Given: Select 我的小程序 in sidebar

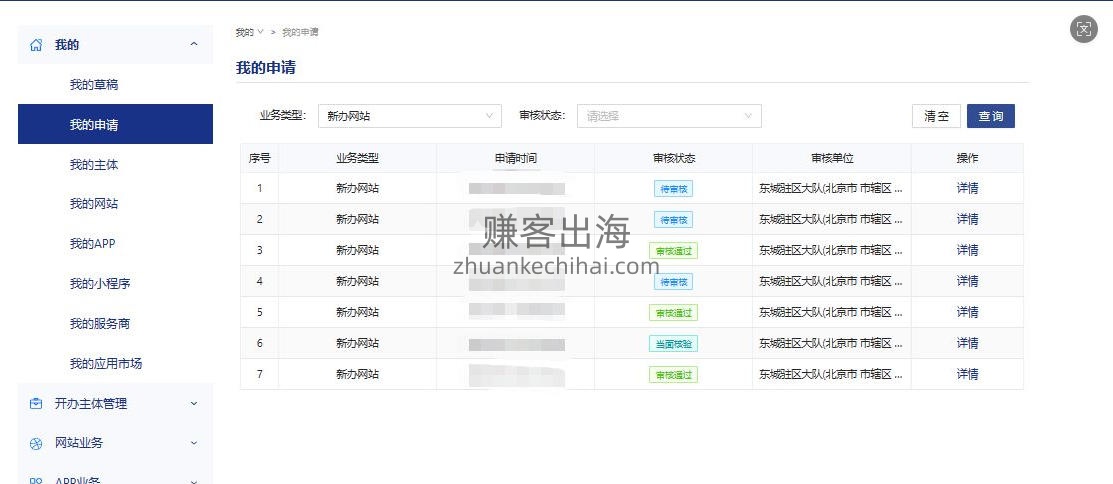Looking at the screenshot, I should coord(100,284).
